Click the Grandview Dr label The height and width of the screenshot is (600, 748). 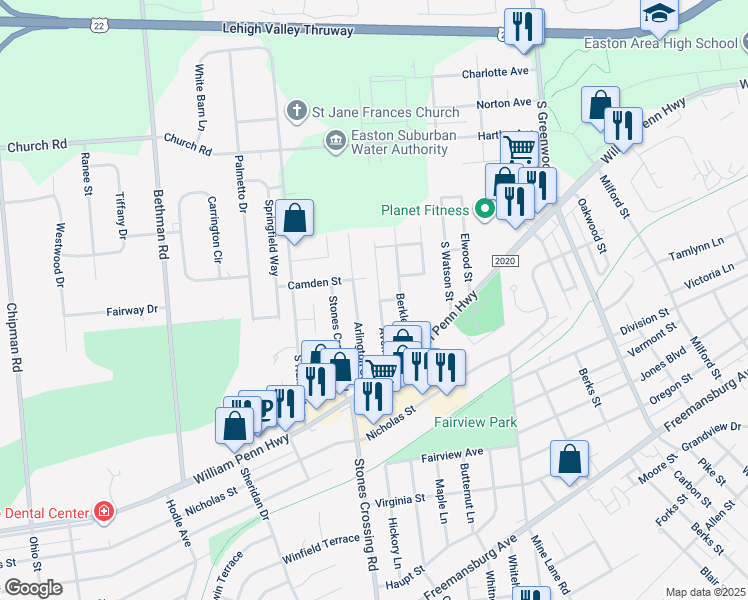711,436
